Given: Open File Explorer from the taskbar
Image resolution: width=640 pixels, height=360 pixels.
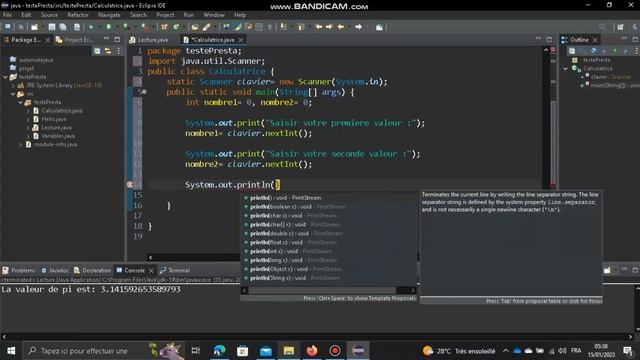Looking at the screenshot, I should point(289,351).
